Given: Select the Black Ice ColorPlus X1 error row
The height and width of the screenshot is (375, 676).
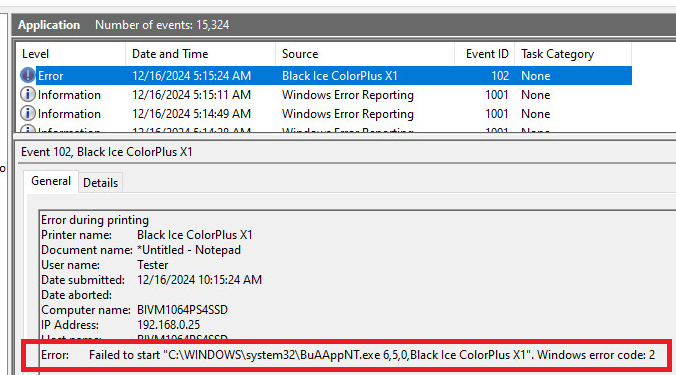Looking at the screenshot, I should (x=325, y=75).
